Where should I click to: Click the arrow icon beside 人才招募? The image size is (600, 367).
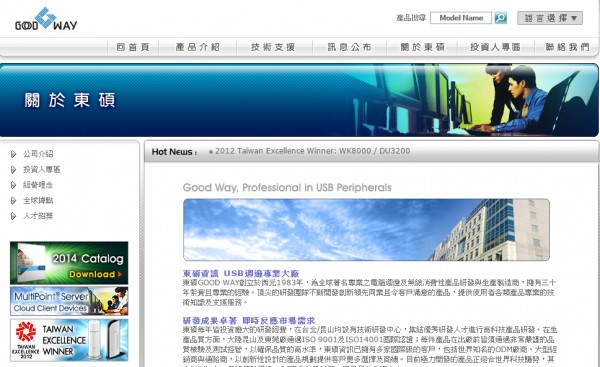13,216
